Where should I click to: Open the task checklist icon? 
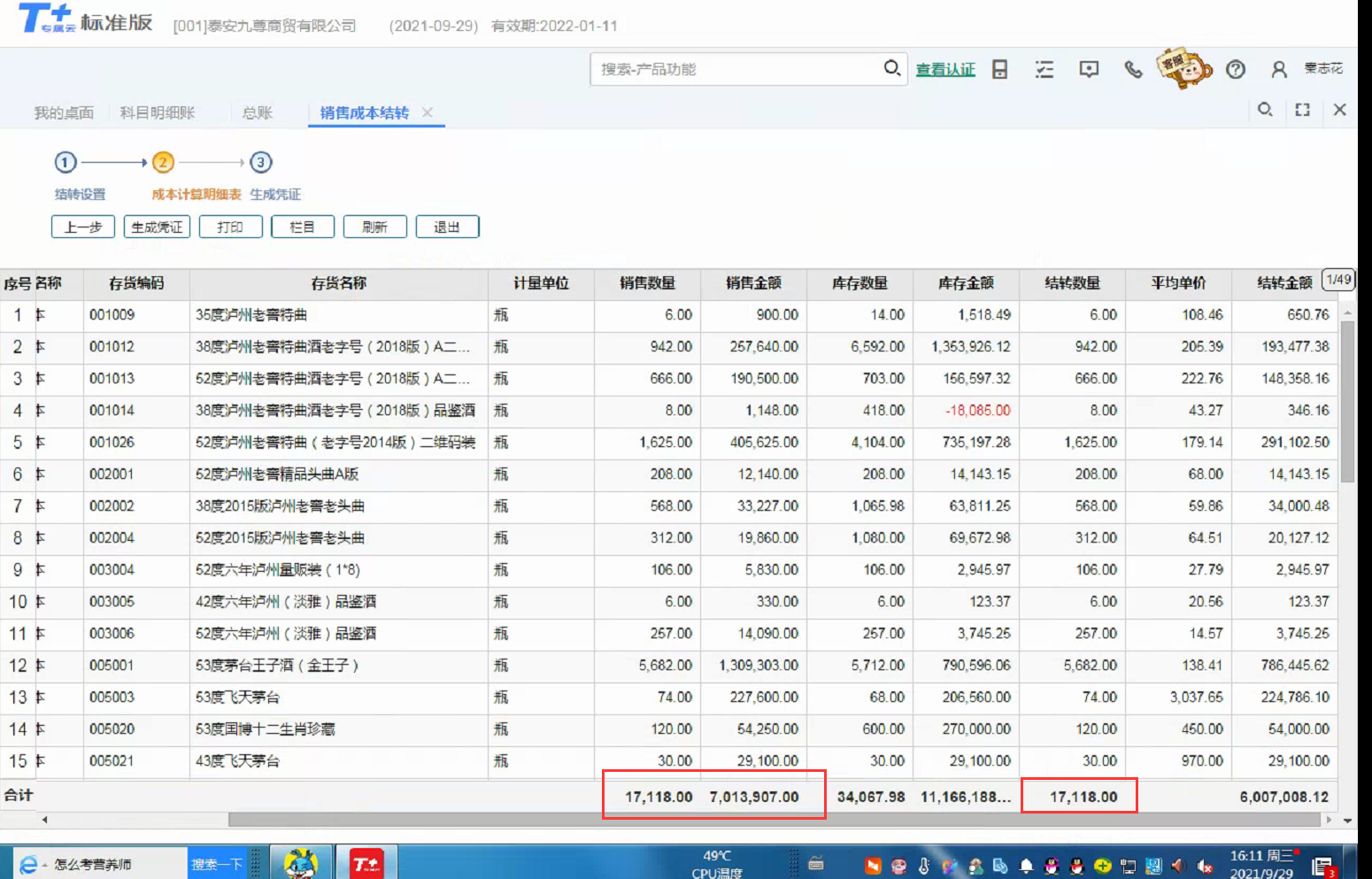[x=1044, y=69]
